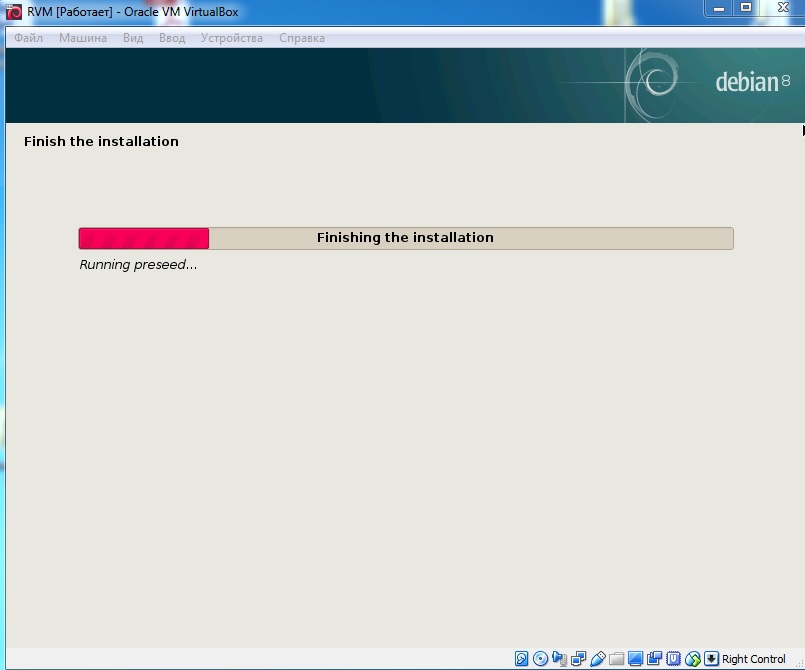The width and height of the screenshot is (805, 670).
Task: Click the Finishing the installation progress bar
Action: coord(405,238)
